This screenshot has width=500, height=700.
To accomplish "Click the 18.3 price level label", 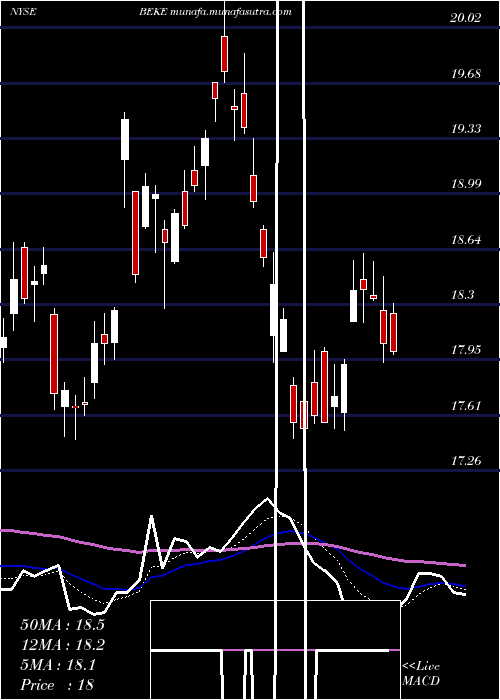I will coord(462,295).
